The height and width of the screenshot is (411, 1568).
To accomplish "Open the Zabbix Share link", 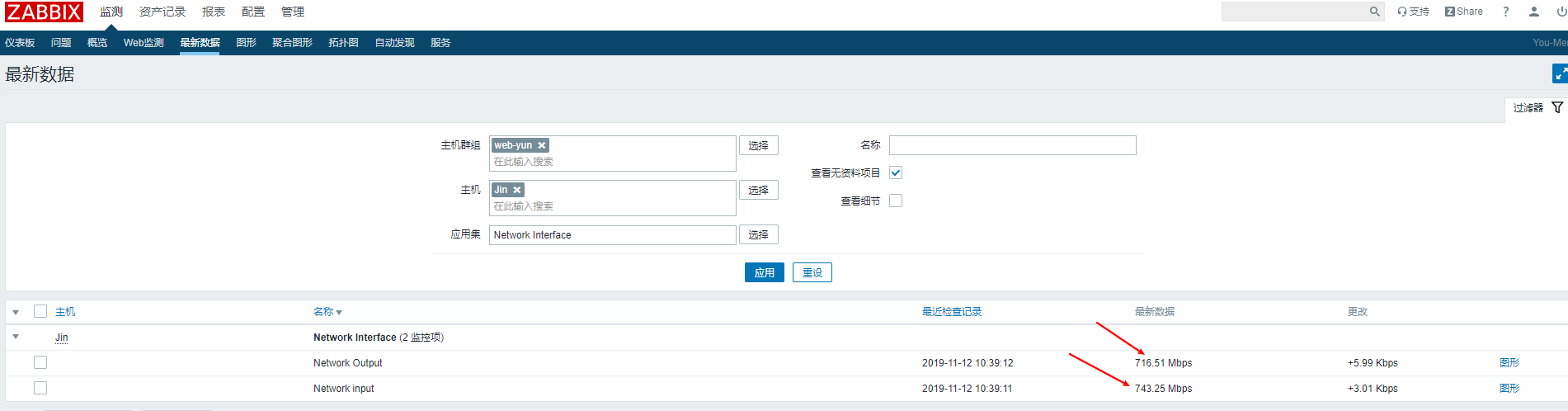I will 1464,12.
